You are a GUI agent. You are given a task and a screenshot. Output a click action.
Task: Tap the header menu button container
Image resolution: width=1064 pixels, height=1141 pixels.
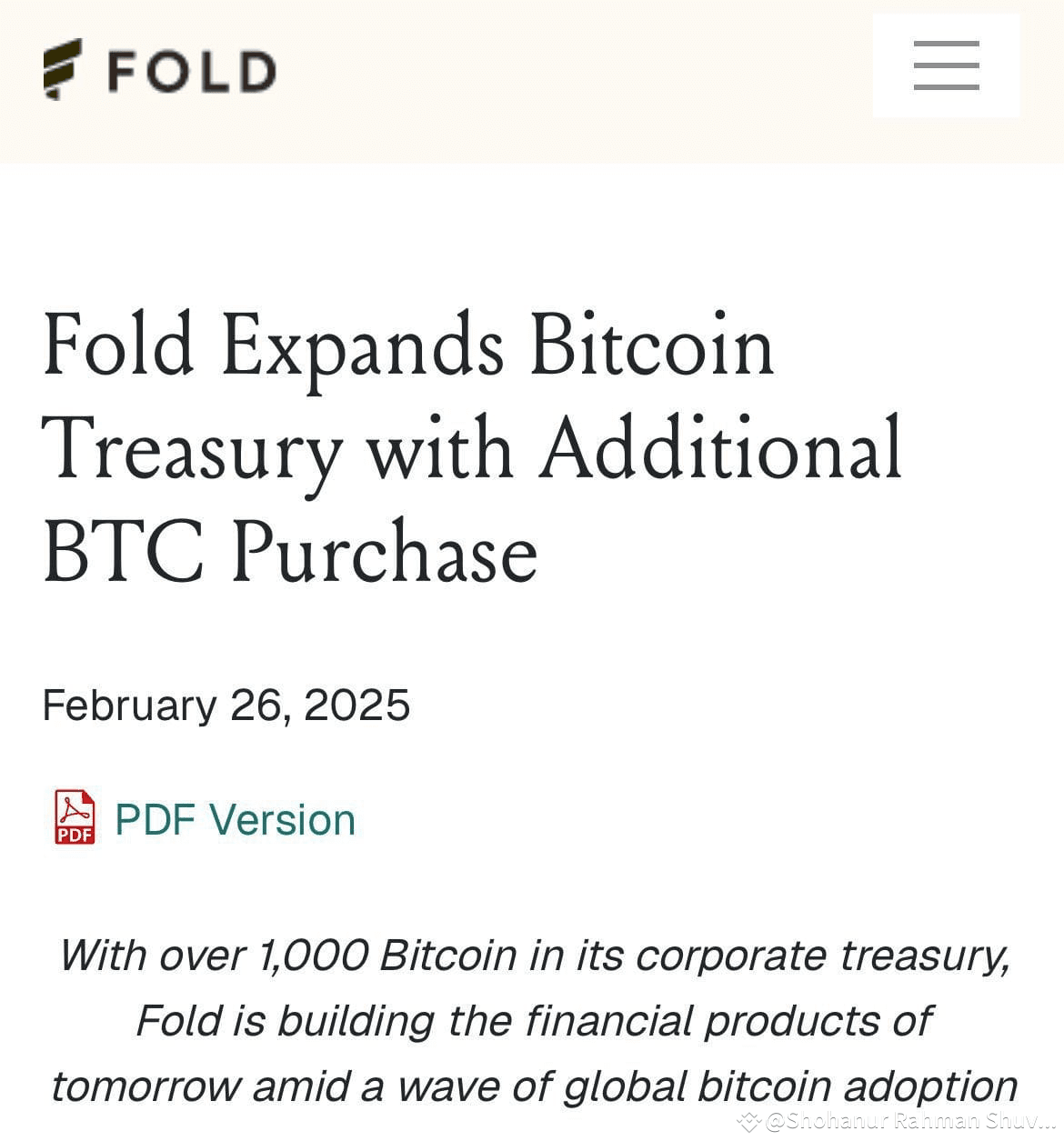click(x=946, y=65)
